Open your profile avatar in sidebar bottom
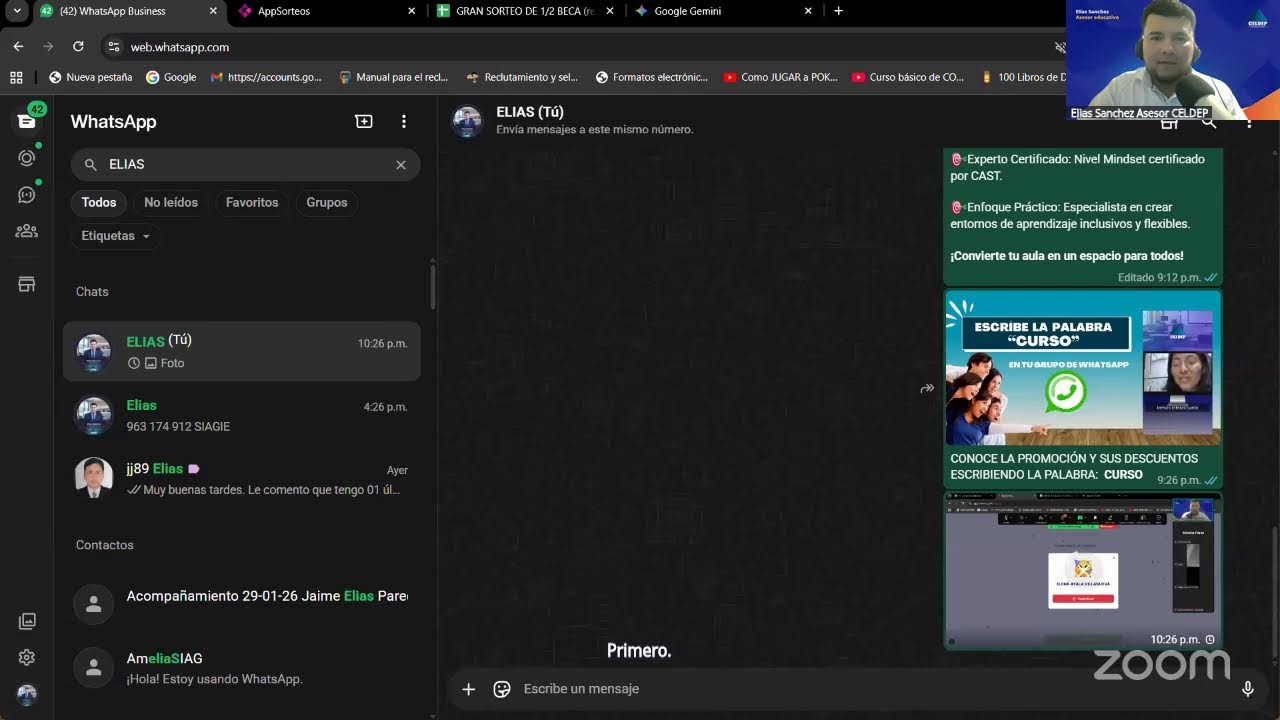Screen dimensions: 1280x720 point(27,695)
